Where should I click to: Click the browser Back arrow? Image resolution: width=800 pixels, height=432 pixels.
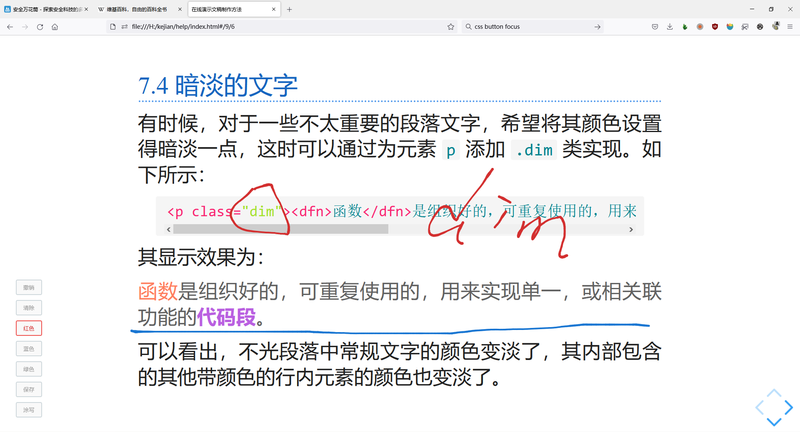click(x=10, y=27)
